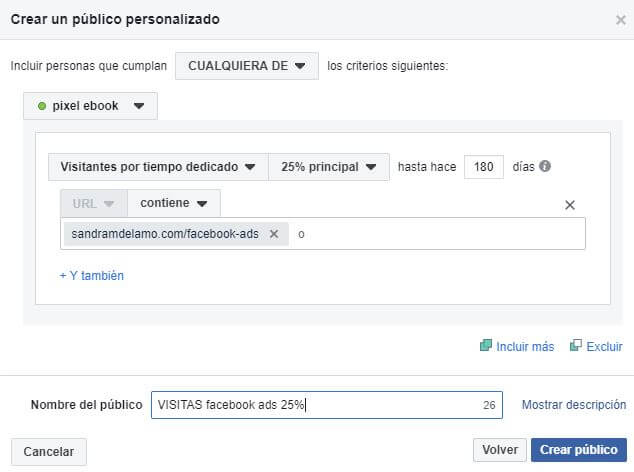Image resolution: width=634 pixels, height=472 pixels.
Task: Open Visitantes por tiempo dedicado dropdown
Action: [x=158, y=167]
